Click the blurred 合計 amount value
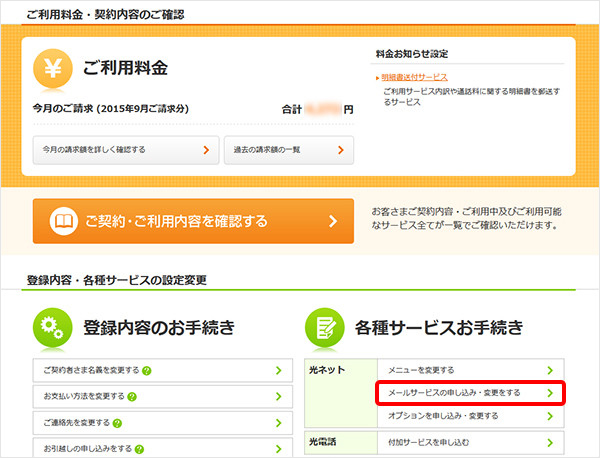 (323, 109)
